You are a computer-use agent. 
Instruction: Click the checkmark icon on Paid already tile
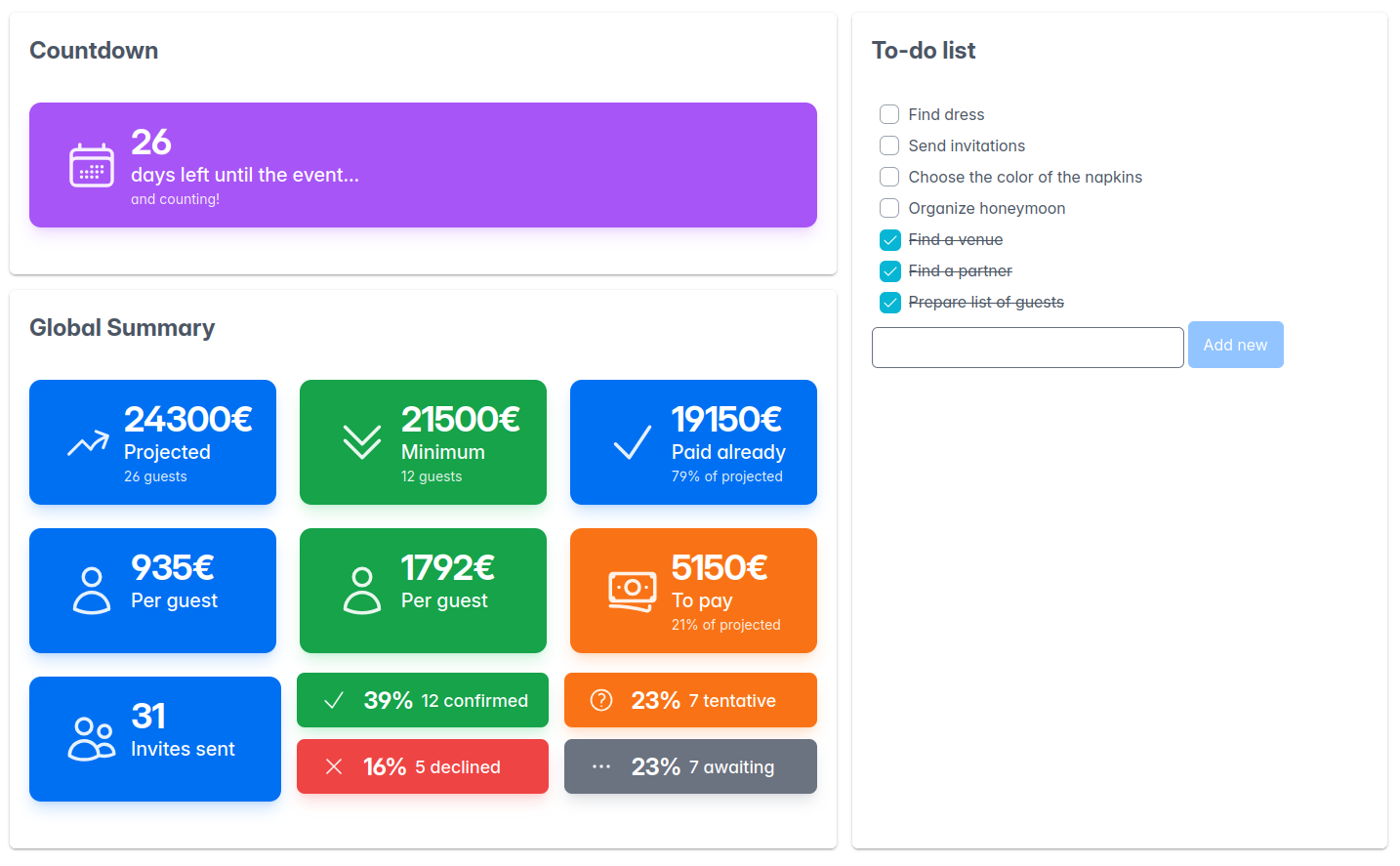pos(630,442)
